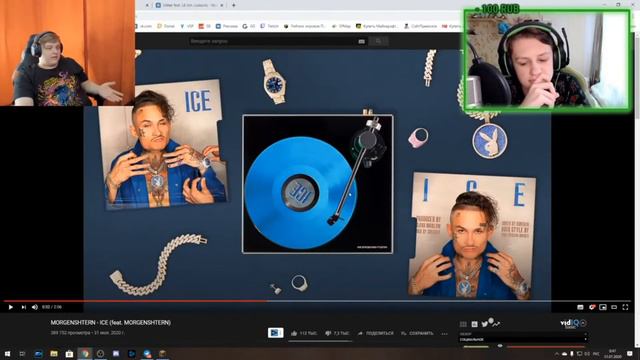Click the magnifier search button
The image size is (640, 360).
pos(378,41)
